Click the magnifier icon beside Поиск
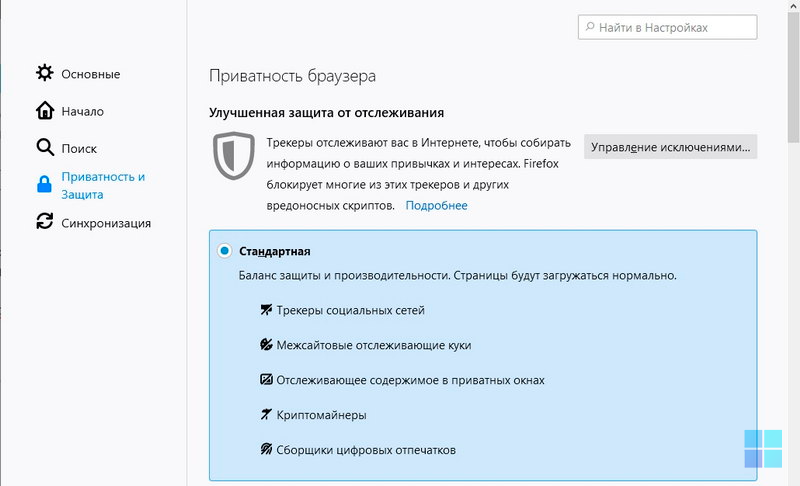The width and height of the screenshot is (800, 486). click(45, 148)
